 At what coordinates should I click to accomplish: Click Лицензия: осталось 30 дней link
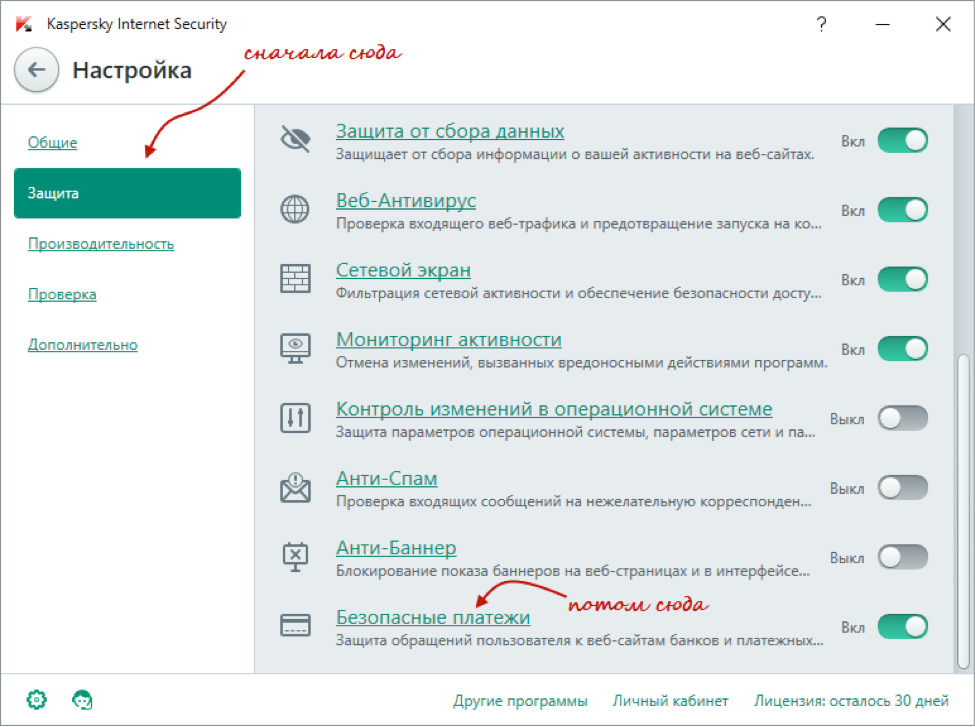(x=851, y=701)
